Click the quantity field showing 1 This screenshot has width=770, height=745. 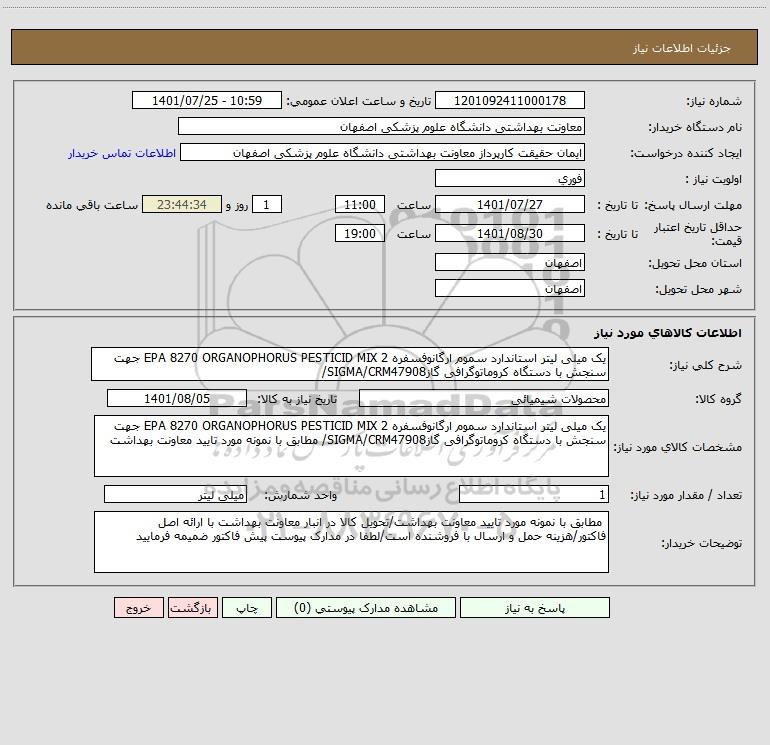[x=534, y=495]
